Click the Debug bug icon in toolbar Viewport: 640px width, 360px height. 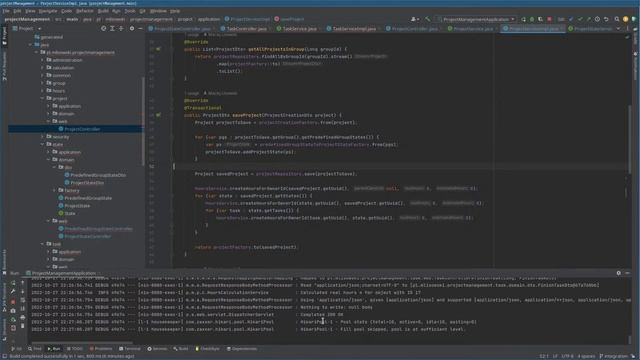(532, 19)
